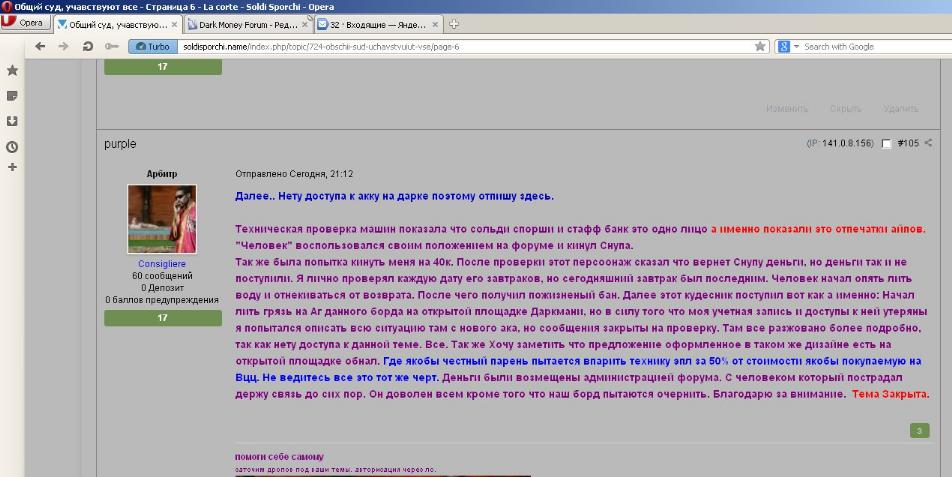Share post #105 with share icon

[928, 143]
